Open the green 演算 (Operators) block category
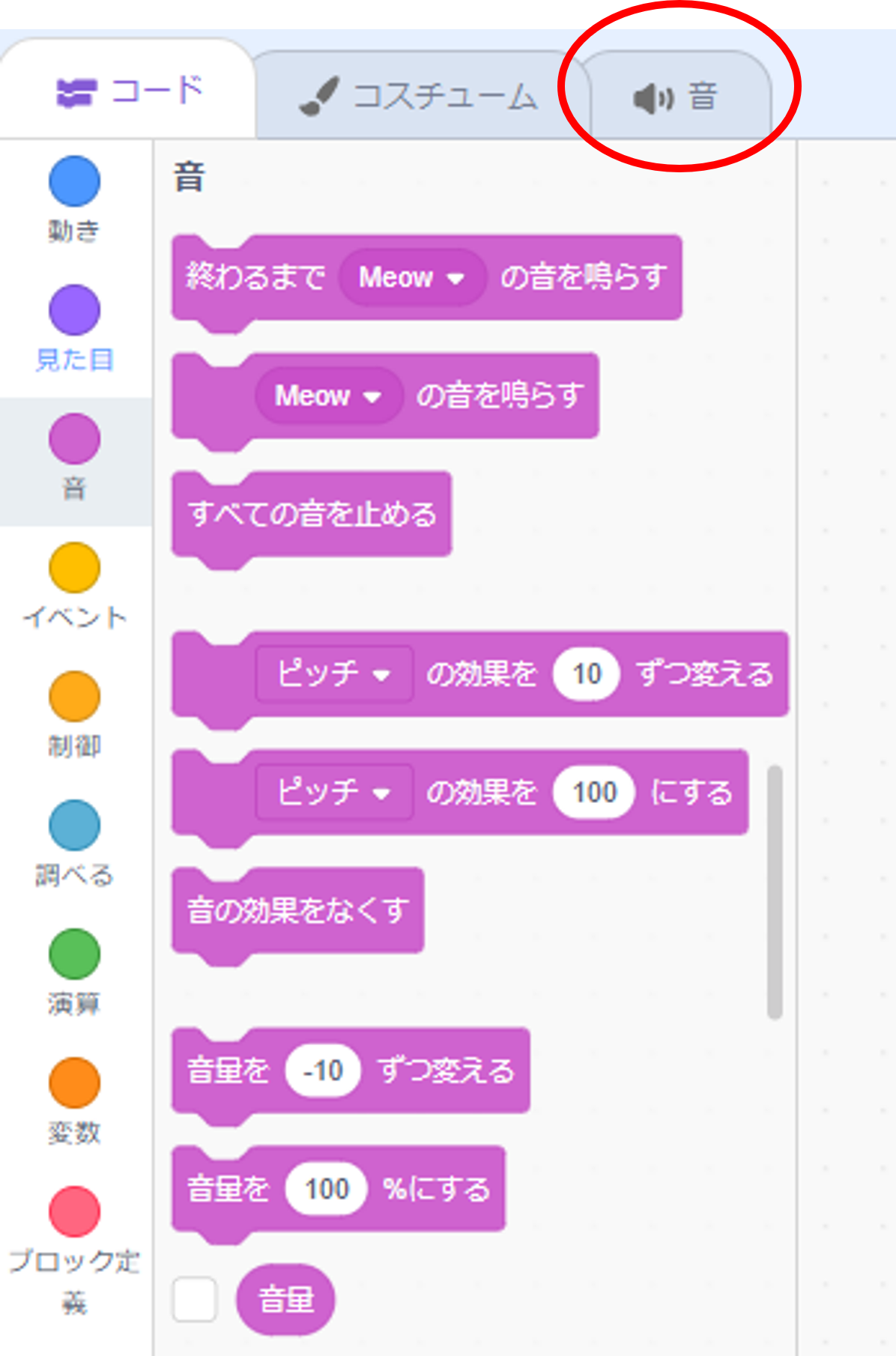 pyautogui.click(x=74, y=954)
